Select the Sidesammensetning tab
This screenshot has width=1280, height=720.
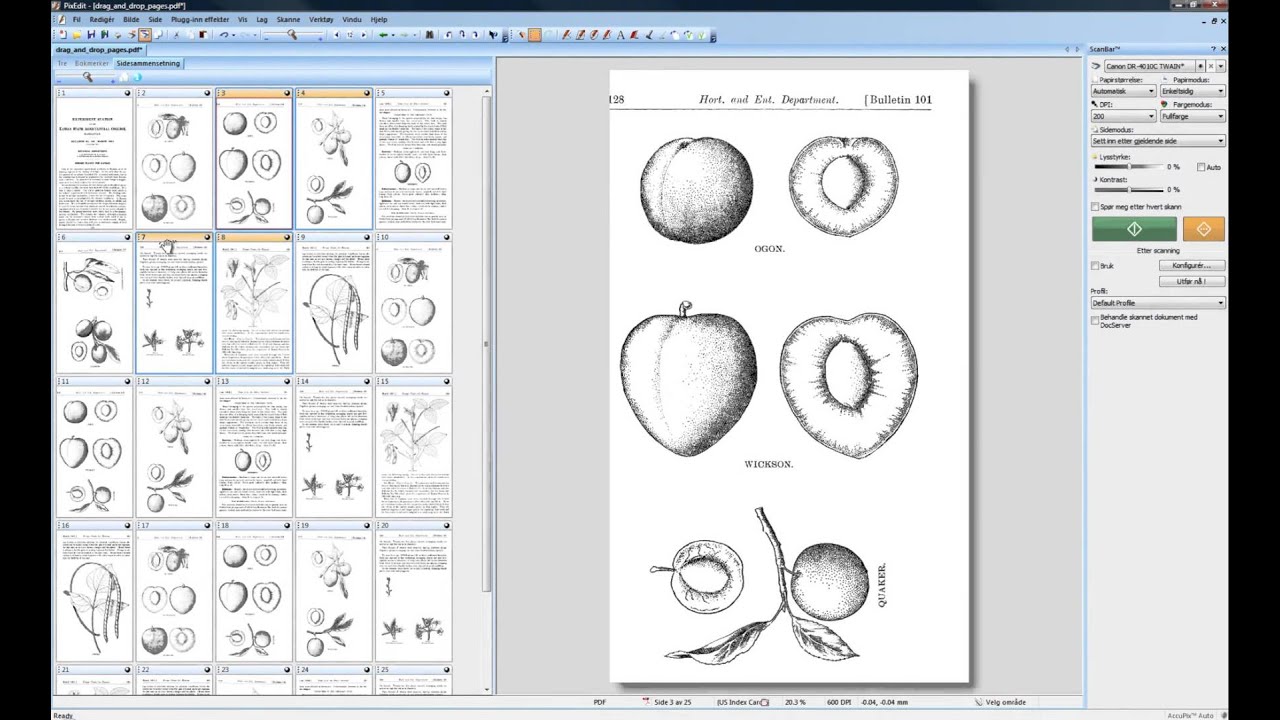[148, 63]
